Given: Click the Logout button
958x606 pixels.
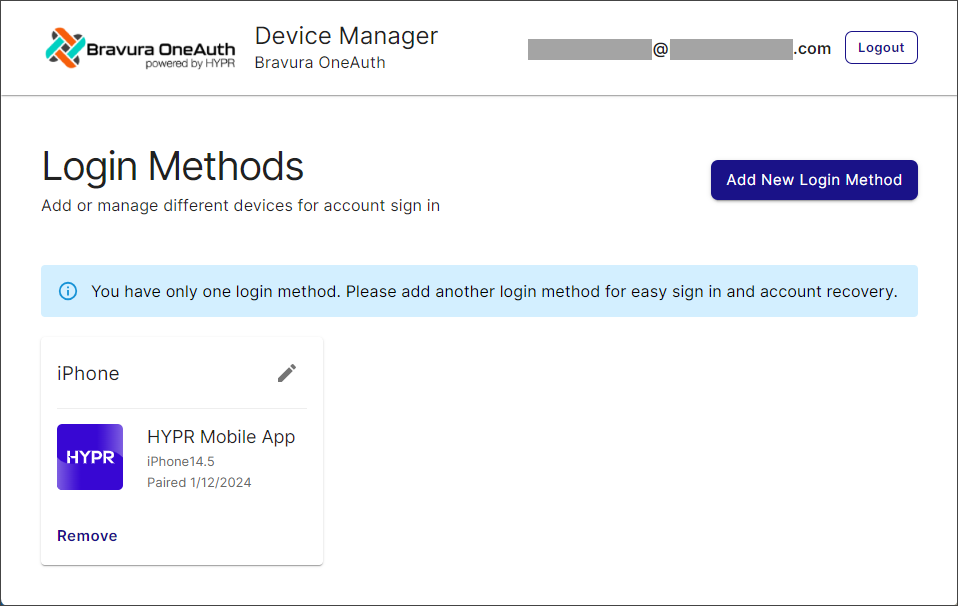Looking at the screenshot, I should (881, 47).
